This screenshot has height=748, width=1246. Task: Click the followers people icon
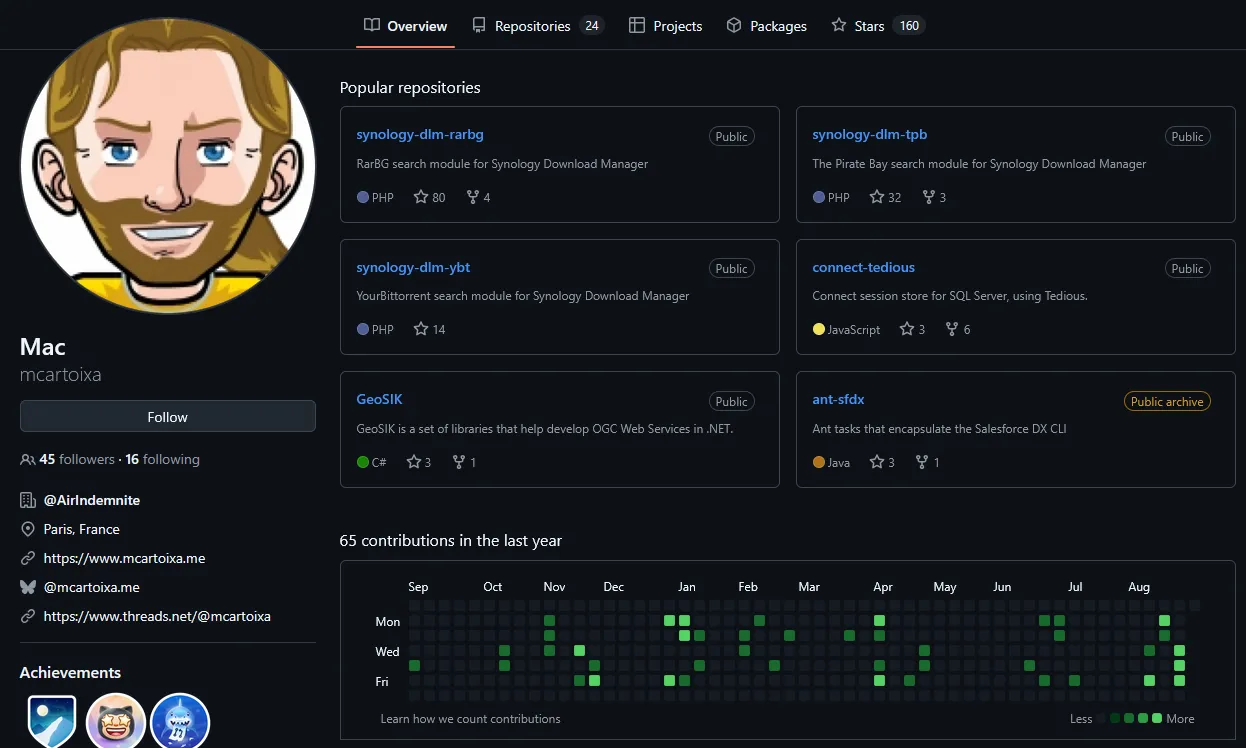30,459
